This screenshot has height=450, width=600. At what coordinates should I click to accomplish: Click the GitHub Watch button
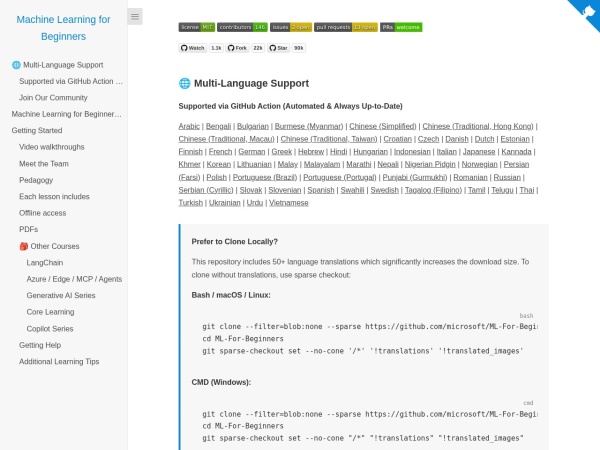pos(192,48)
